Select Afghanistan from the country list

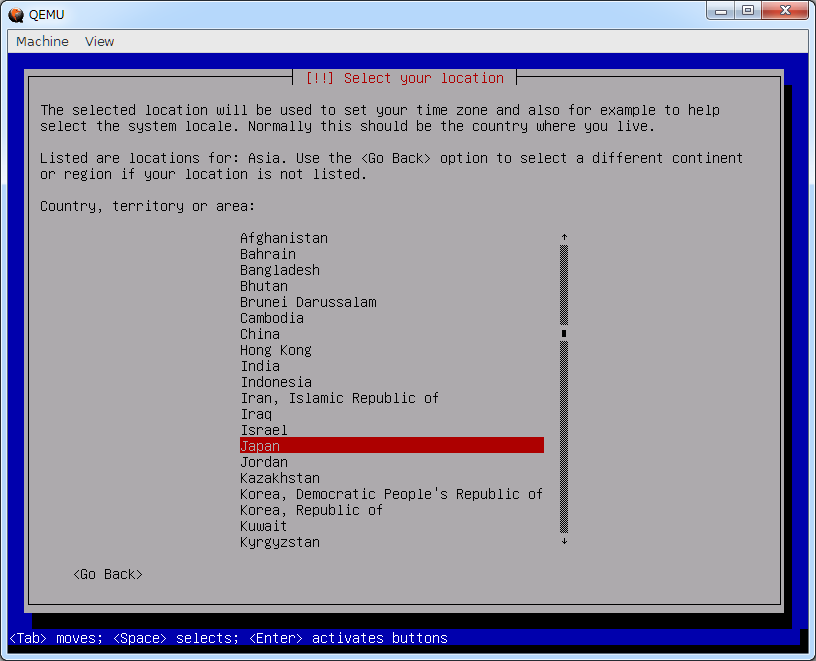284,238
